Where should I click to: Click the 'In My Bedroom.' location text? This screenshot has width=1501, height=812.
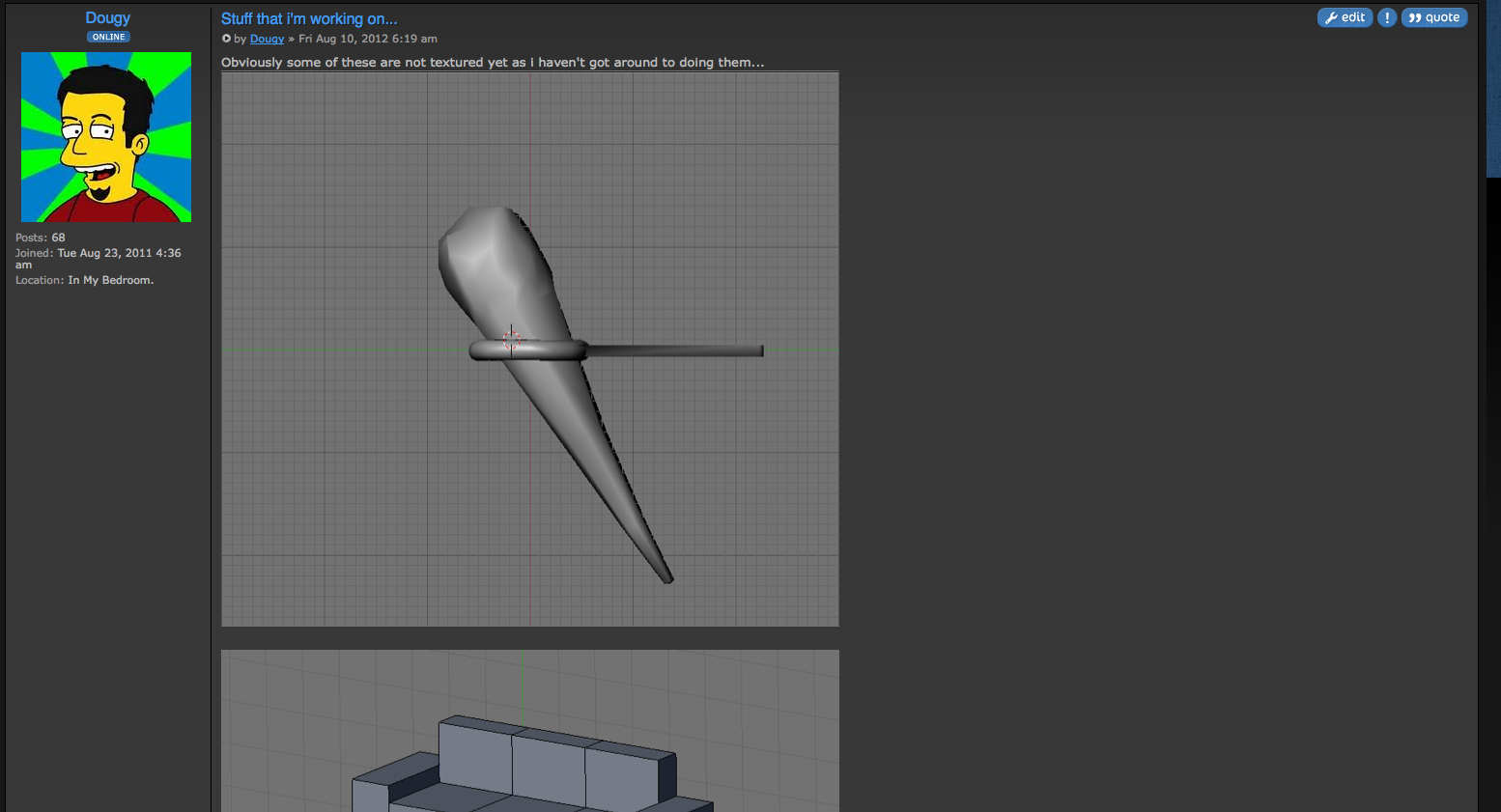[x=111, y=280]
